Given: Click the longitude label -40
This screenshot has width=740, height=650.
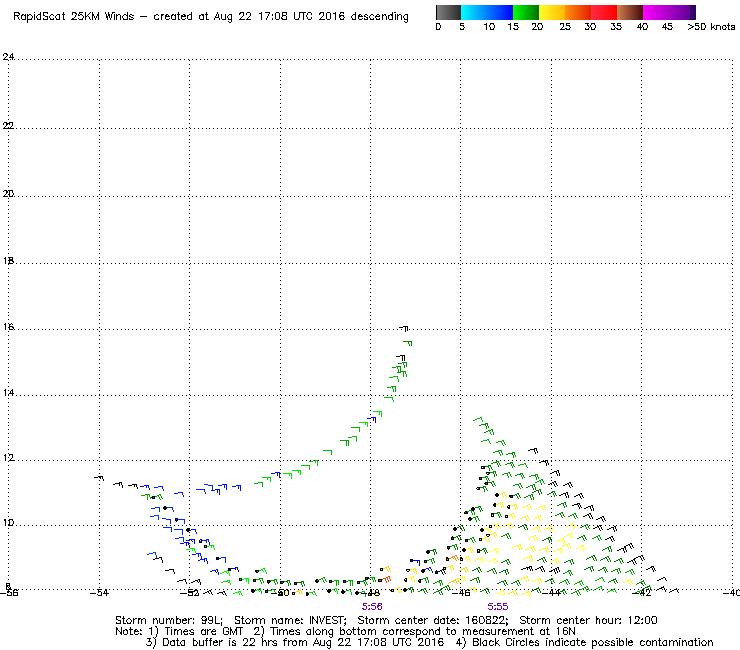Looking at the screenshot, I should [x=731, y=593].
